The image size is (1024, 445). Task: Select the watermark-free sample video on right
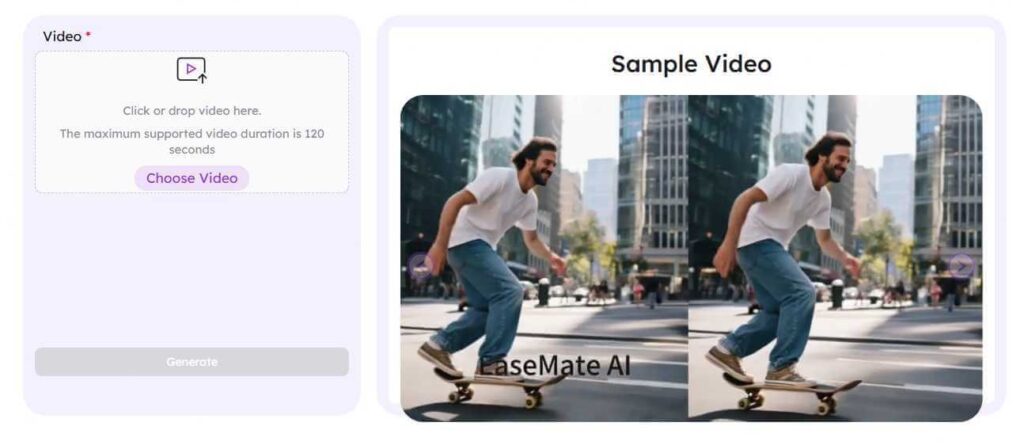click(835, 258)
